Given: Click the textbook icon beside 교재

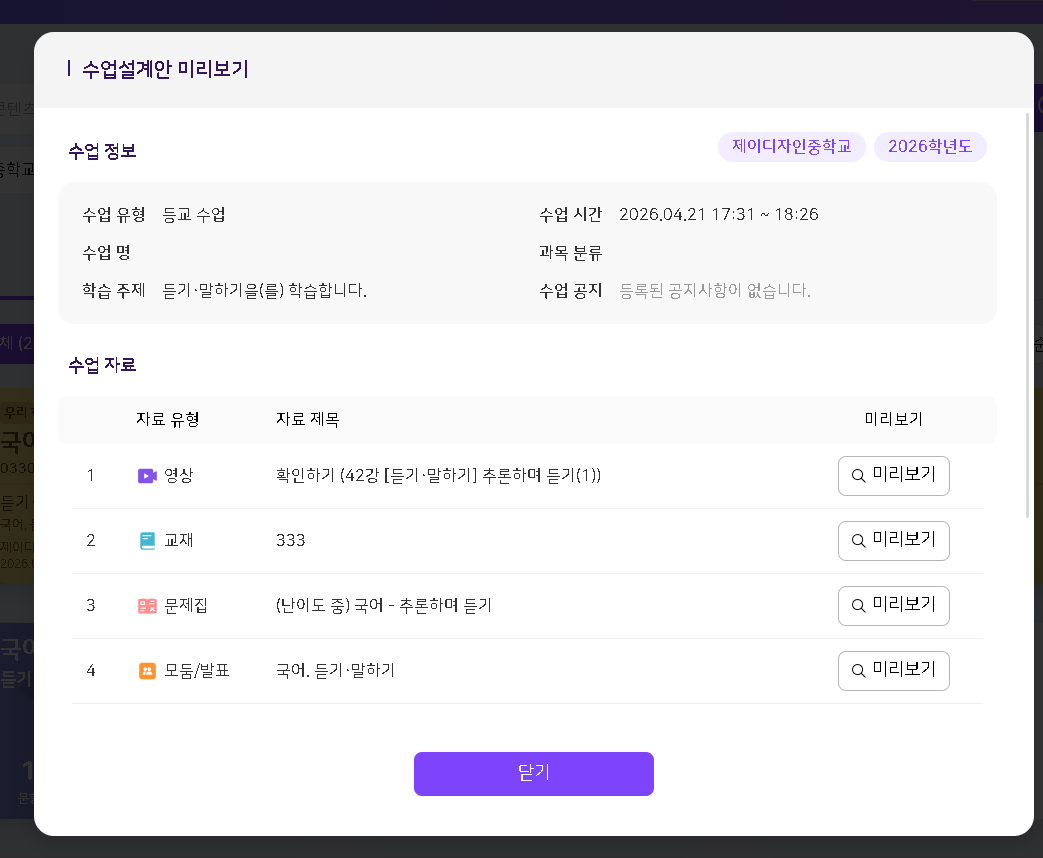Looking at the screenshot, I should pyautogui.click(x=147, y=541).
